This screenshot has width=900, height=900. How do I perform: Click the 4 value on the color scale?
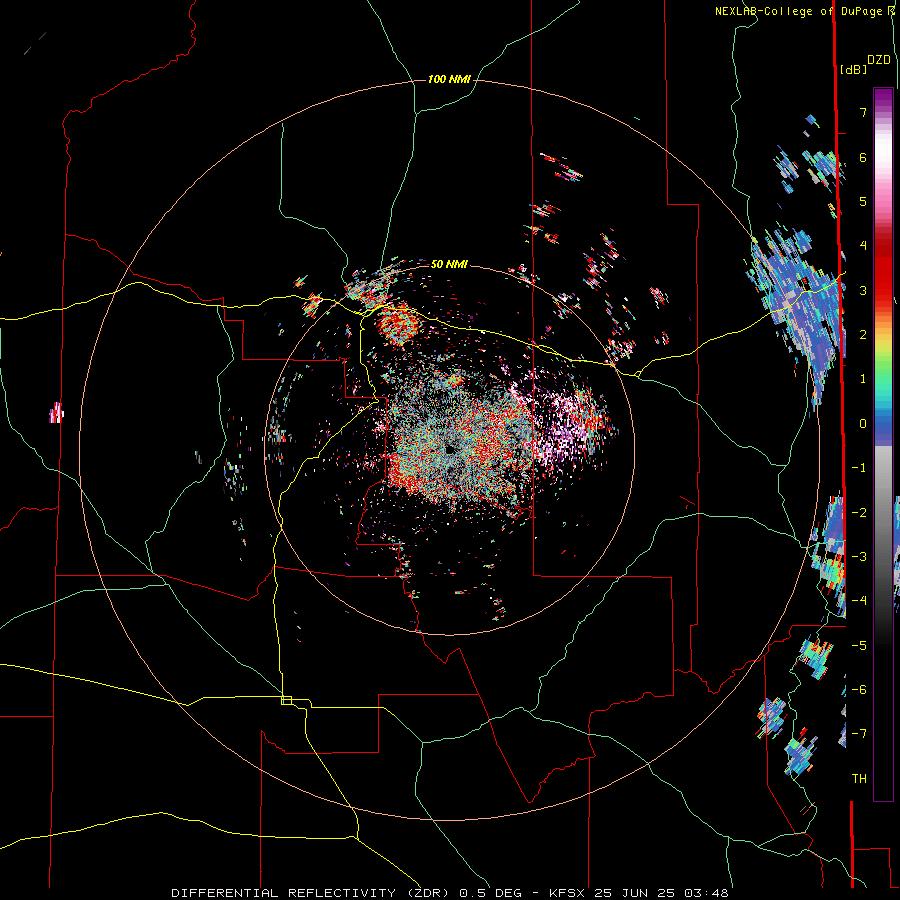click(x=863, y=246)
